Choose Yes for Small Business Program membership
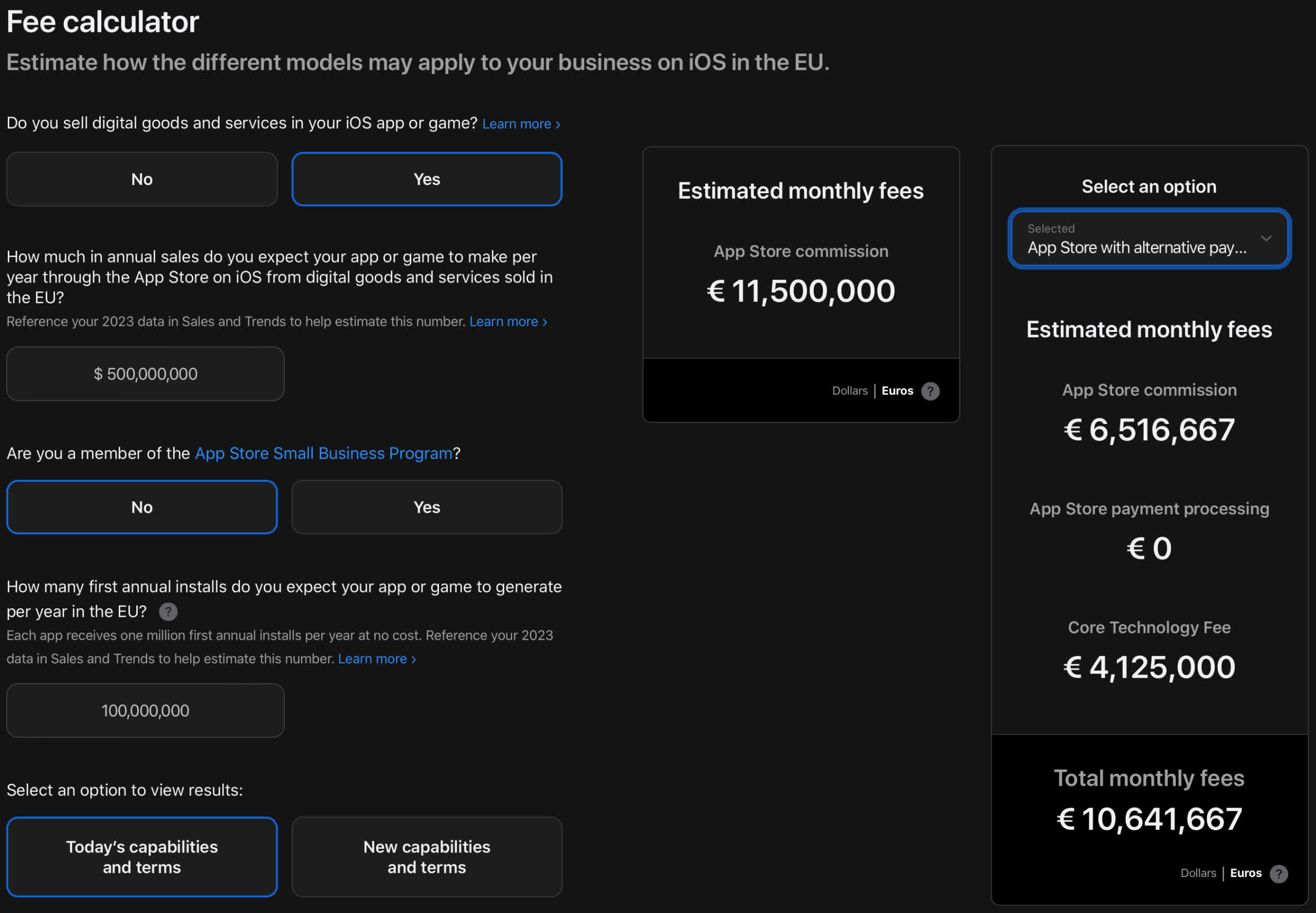The image size is (1316, 913). tap(427, 507)
